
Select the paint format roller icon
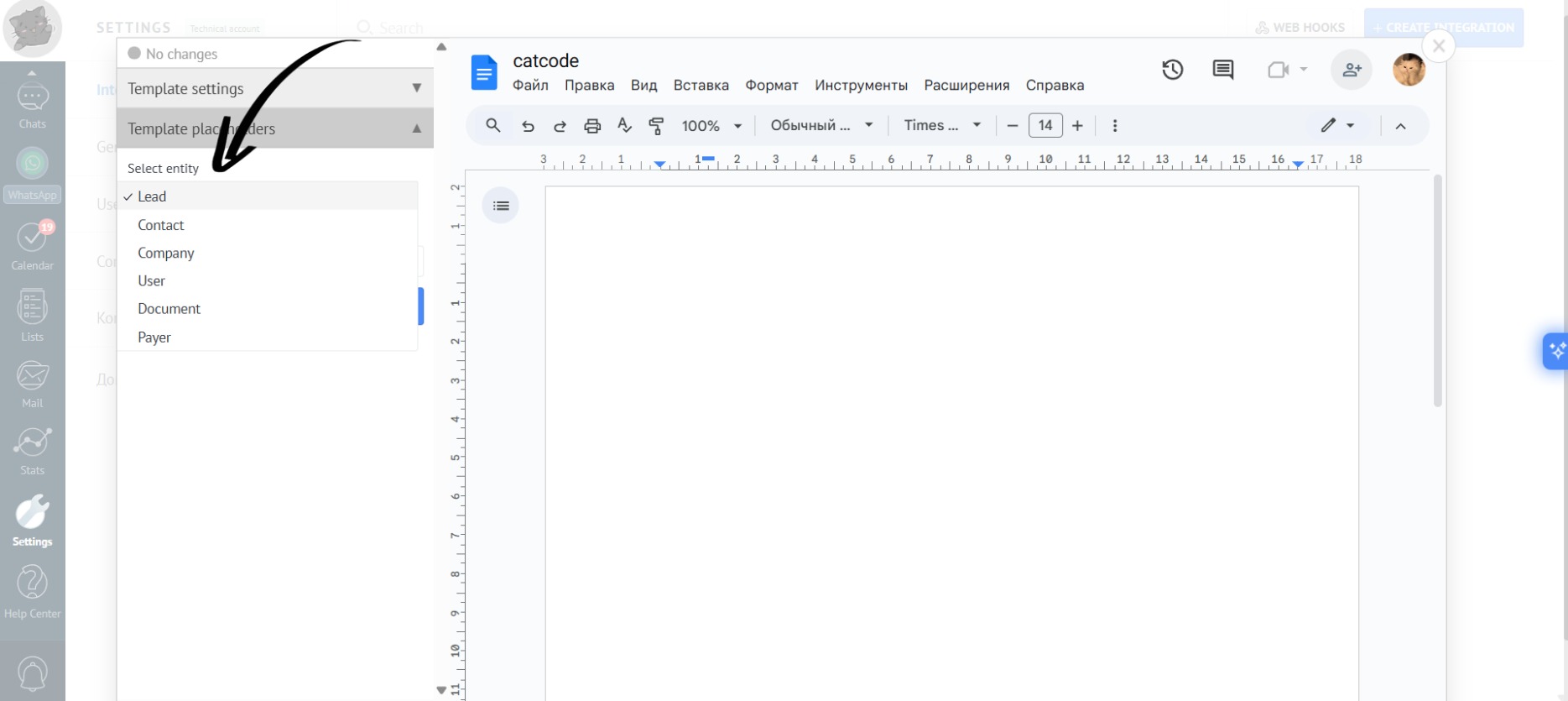point(656,126)
